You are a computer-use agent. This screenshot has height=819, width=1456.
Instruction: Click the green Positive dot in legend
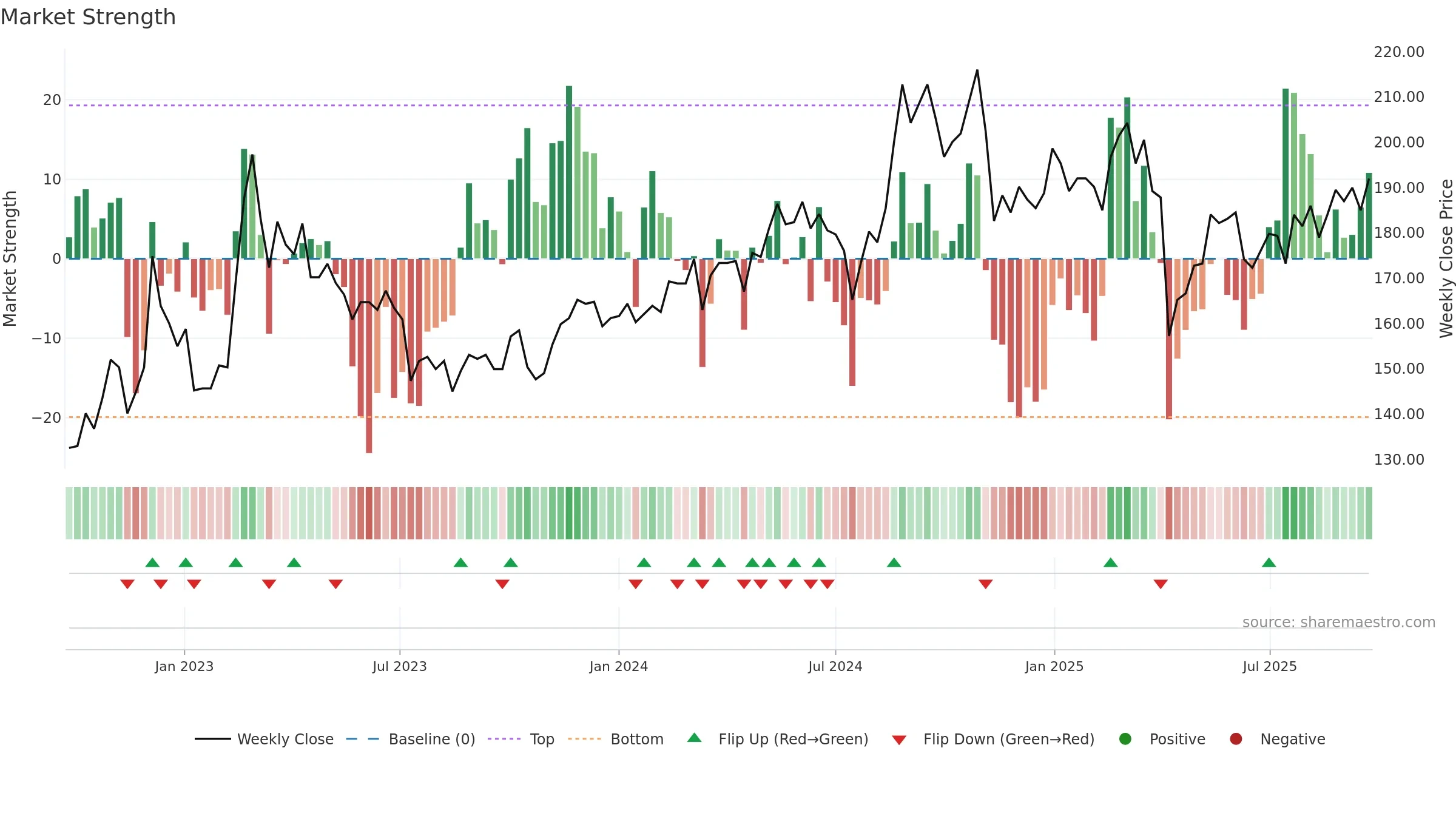click(x=1125, y=739)
